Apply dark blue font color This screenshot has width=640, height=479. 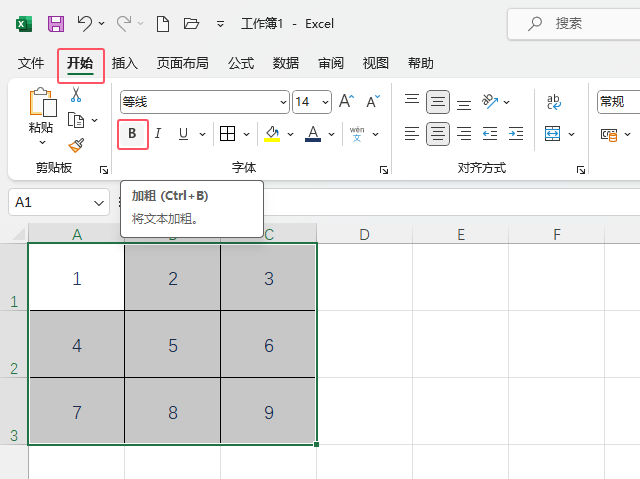tap(313, 134)
